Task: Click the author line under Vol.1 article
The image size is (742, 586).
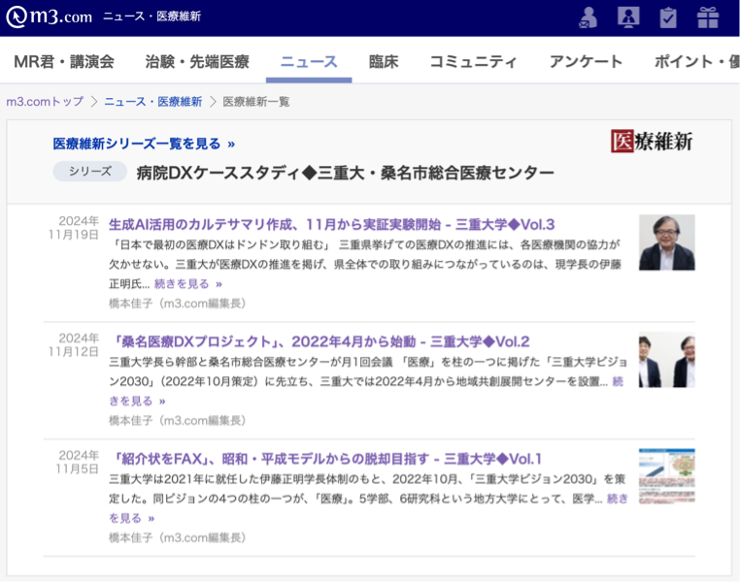Action: pyautogui.click(x=177, y=538)
